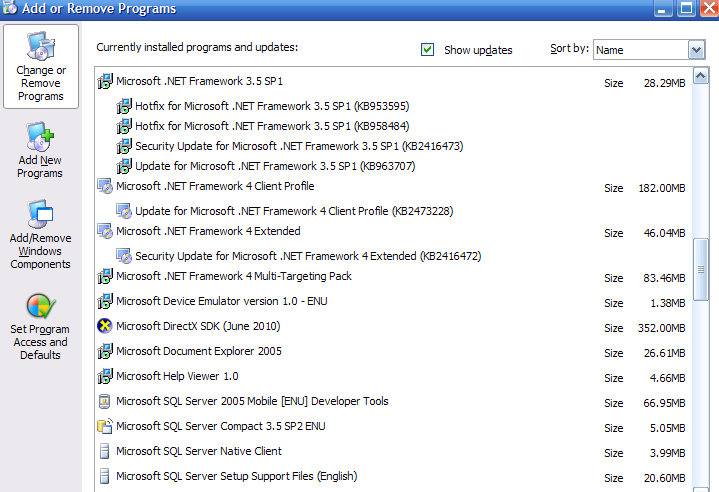This screenshot has width=719, height=492.
Task: Click the 352.00MB size value
Action: click(x=662, y=328)
